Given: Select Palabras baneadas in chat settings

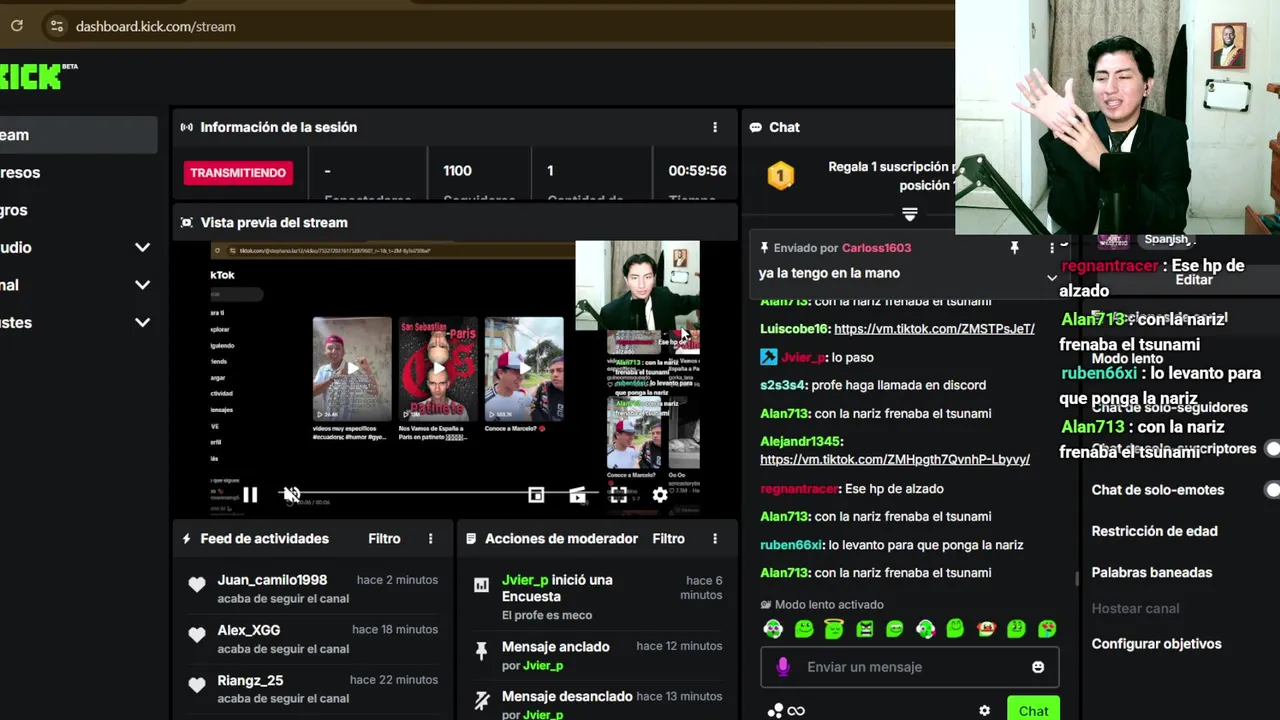Looking at the screenshot, I should pyautogui.click(x=1151, y=573).
